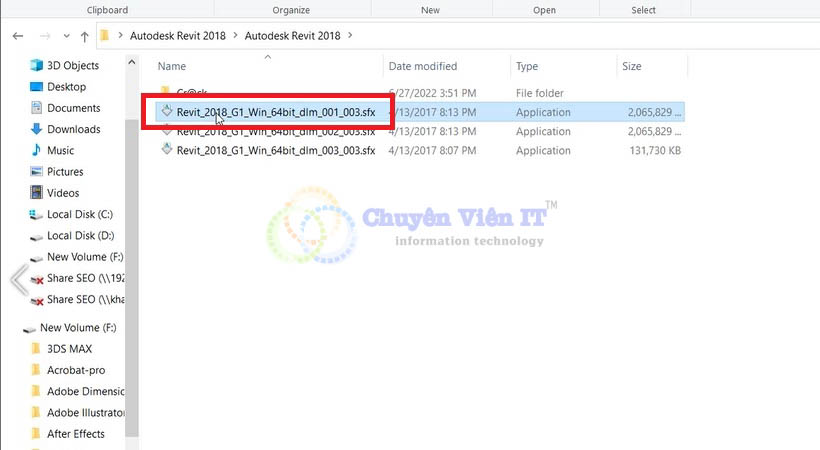Go up one folder level
Image resolution: width=820 pixels, height=450 pixels.
coord(85,36)
